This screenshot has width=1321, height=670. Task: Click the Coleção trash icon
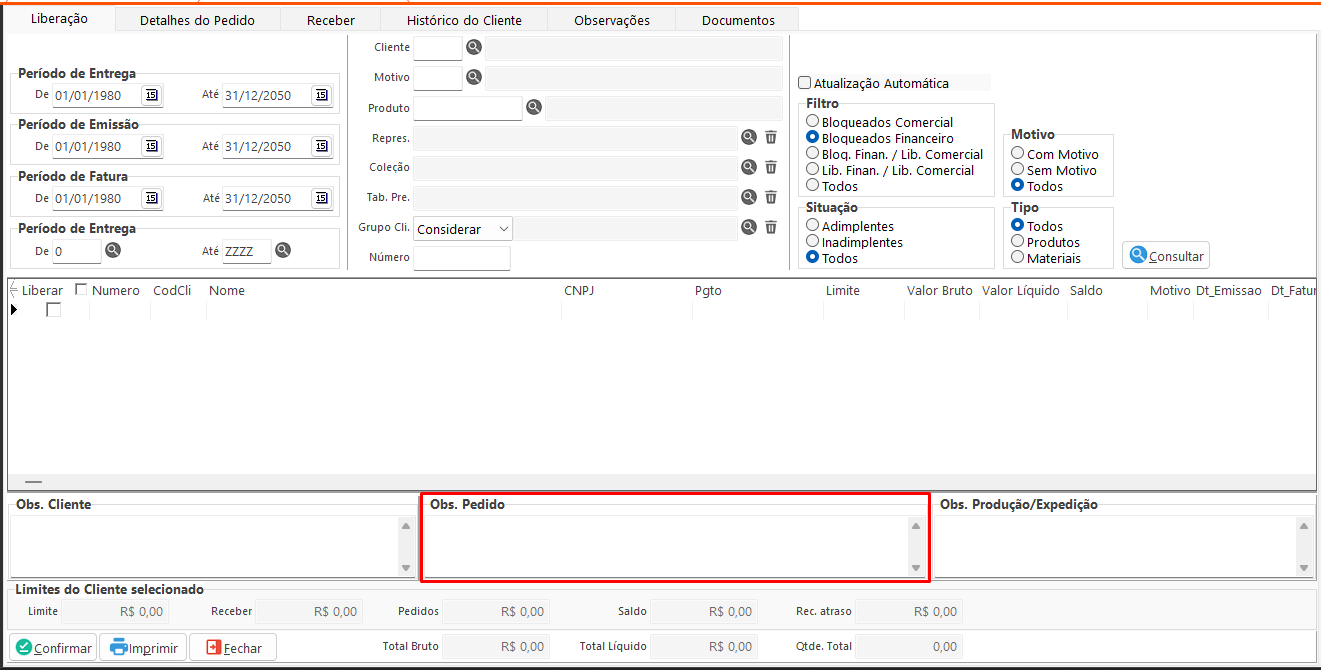(x=771, y=167)
